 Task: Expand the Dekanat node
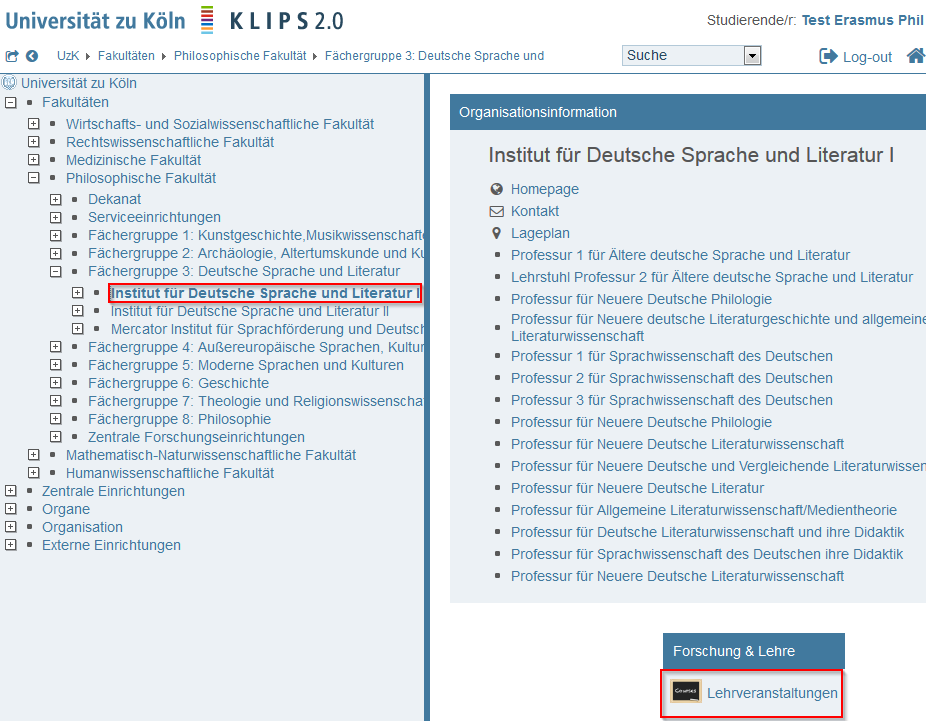56,200
